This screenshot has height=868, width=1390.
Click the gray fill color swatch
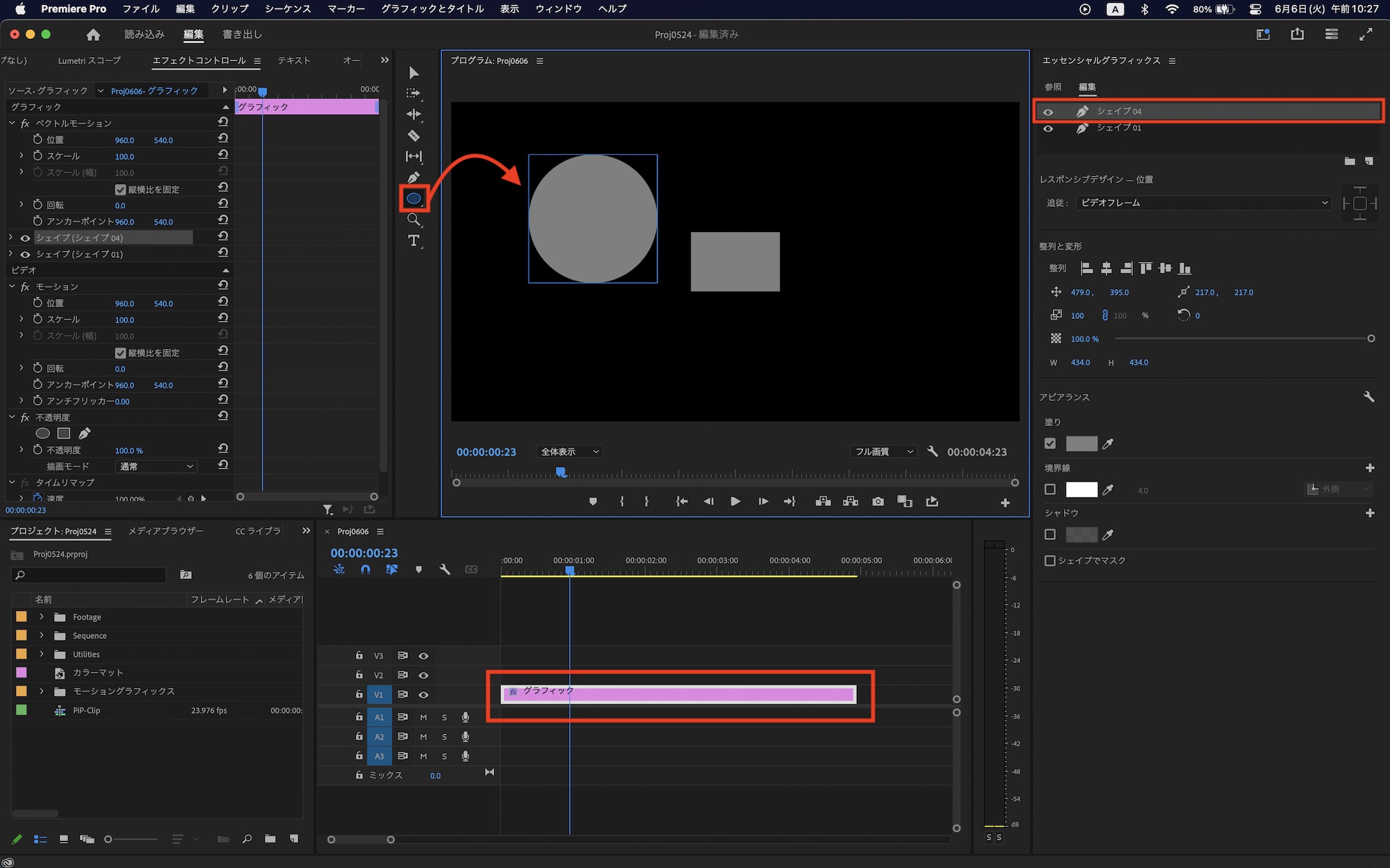pyautogui.click(x=1081, y=443)
